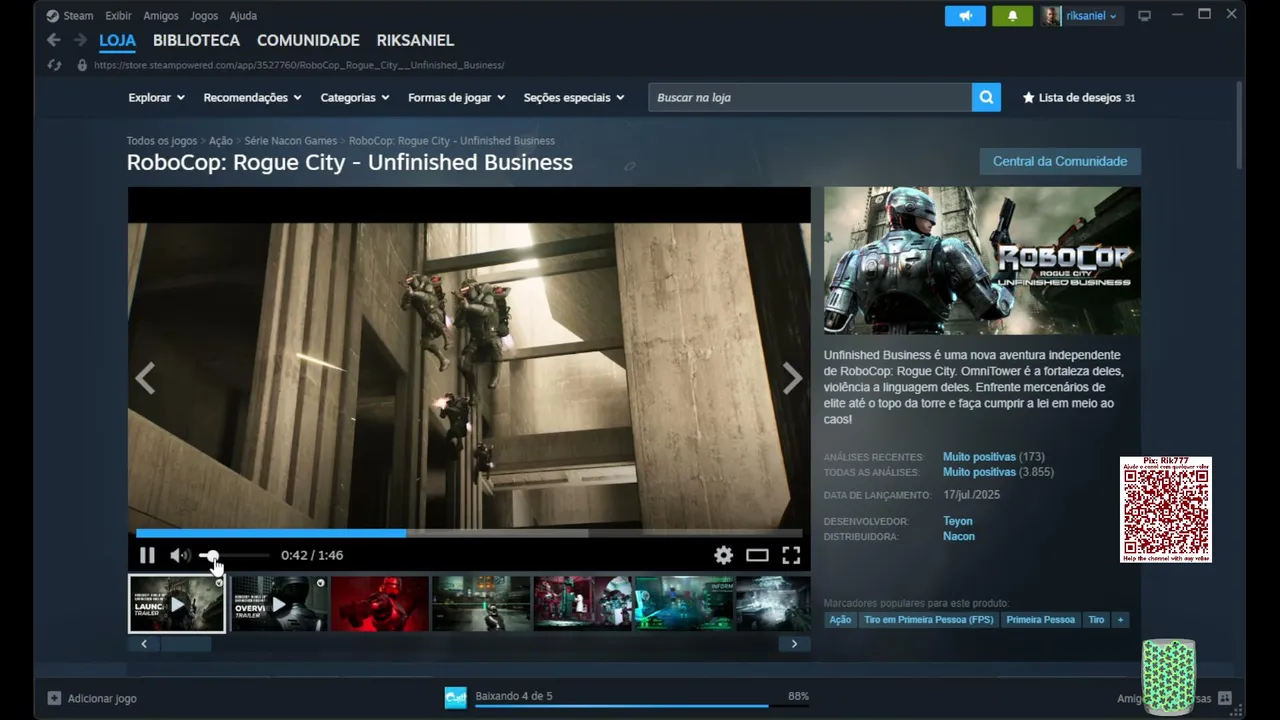Open the Amigos menu
Image resolution: width=1280 pixels, height=720 pixels.
click(x=161, y=16)
